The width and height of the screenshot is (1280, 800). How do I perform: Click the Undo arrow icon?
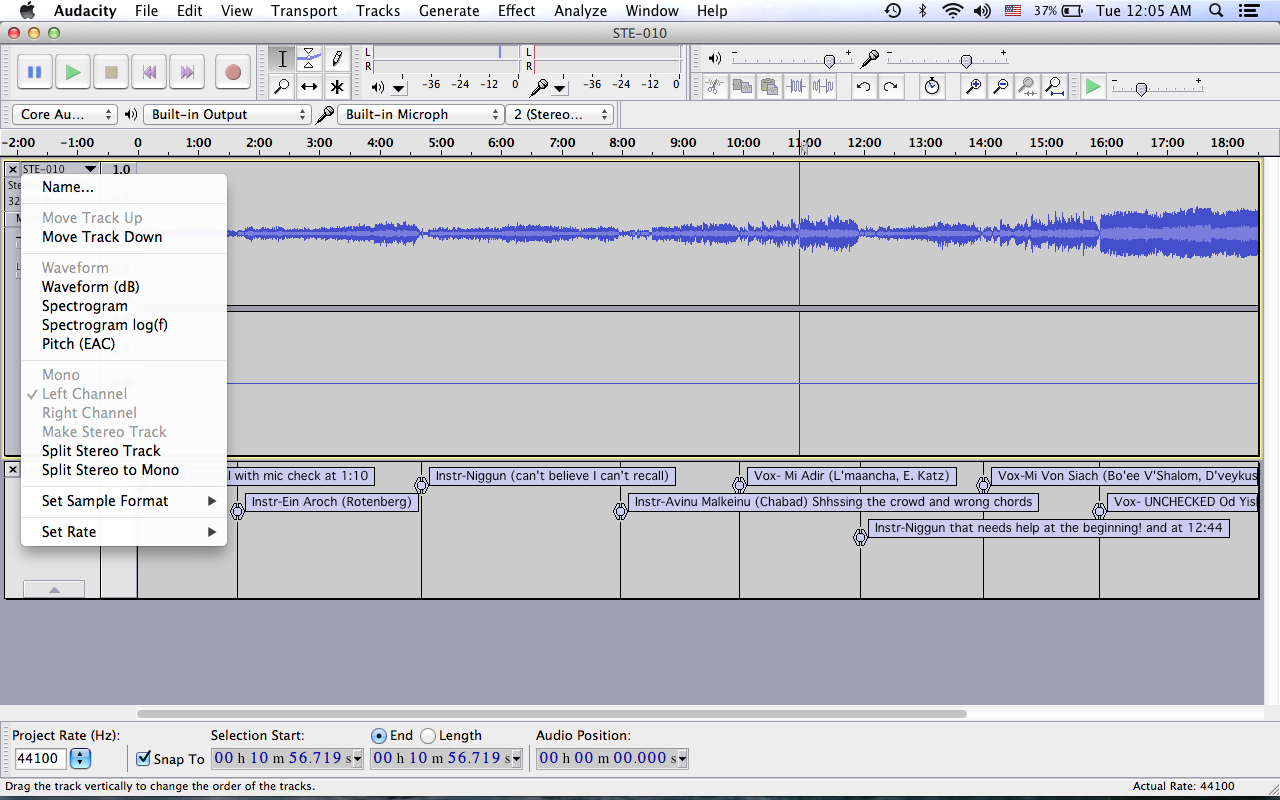click(863, 87)
